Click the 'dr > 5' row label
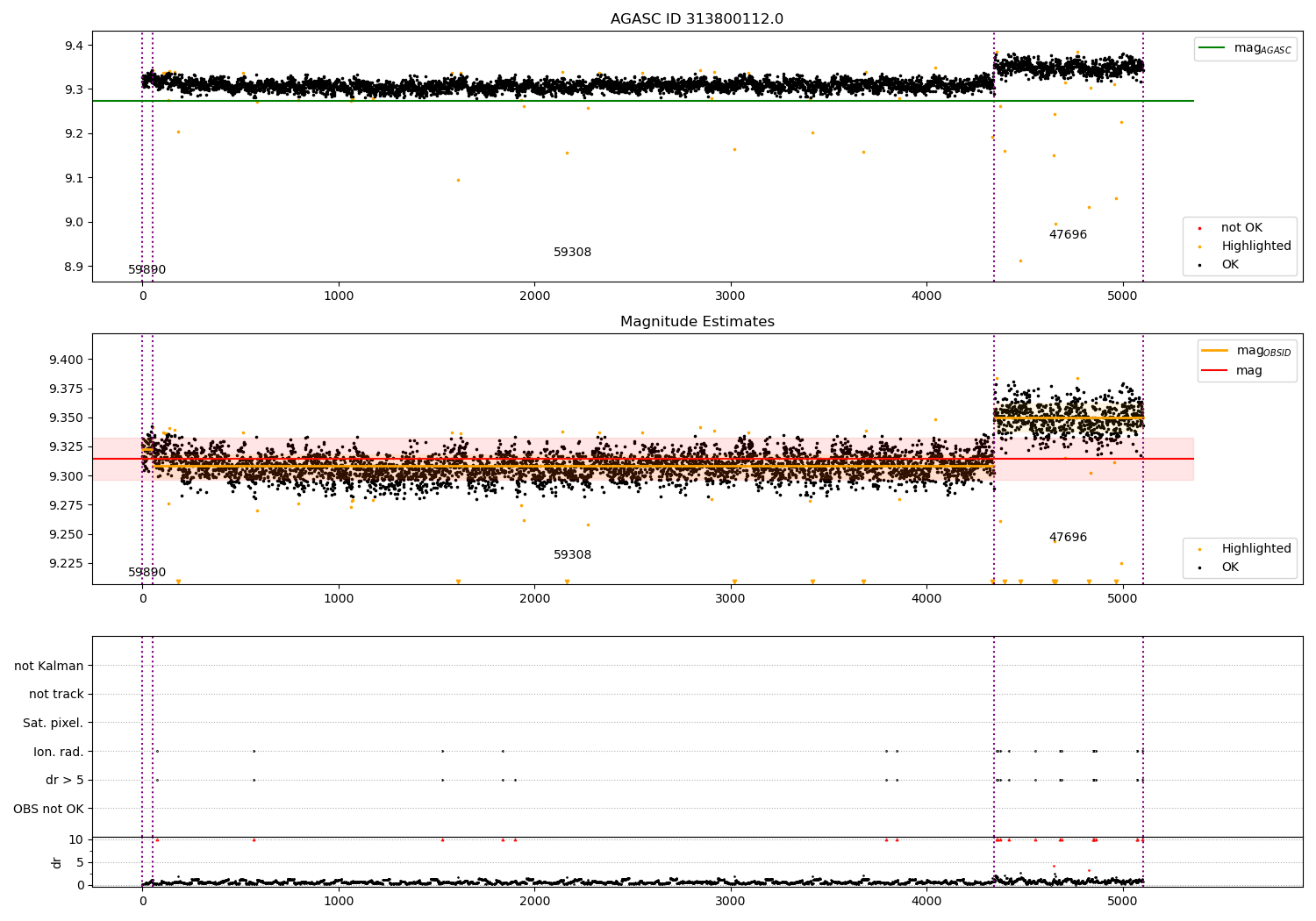 (x=65, y=781)
